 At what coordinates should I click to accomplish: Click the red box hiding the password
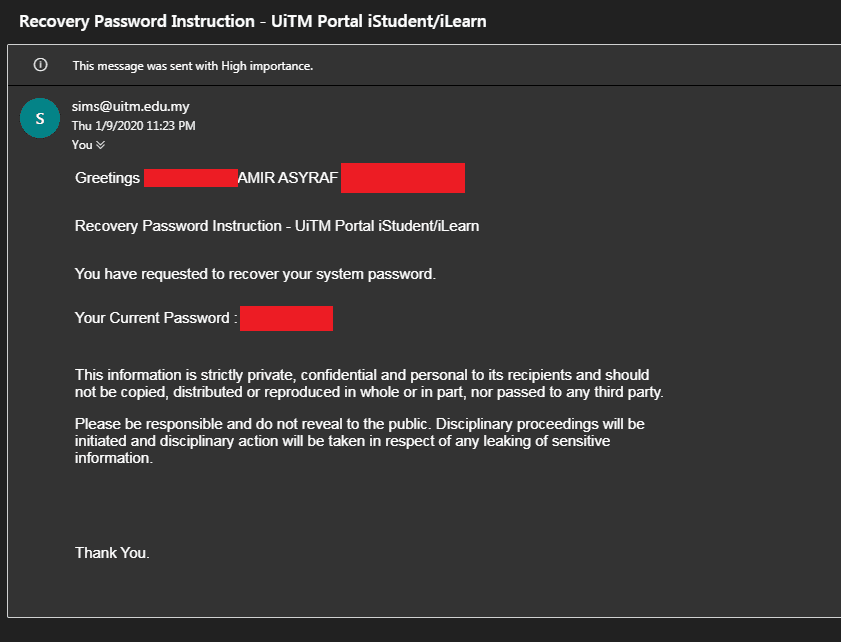(x=286, y=319)
